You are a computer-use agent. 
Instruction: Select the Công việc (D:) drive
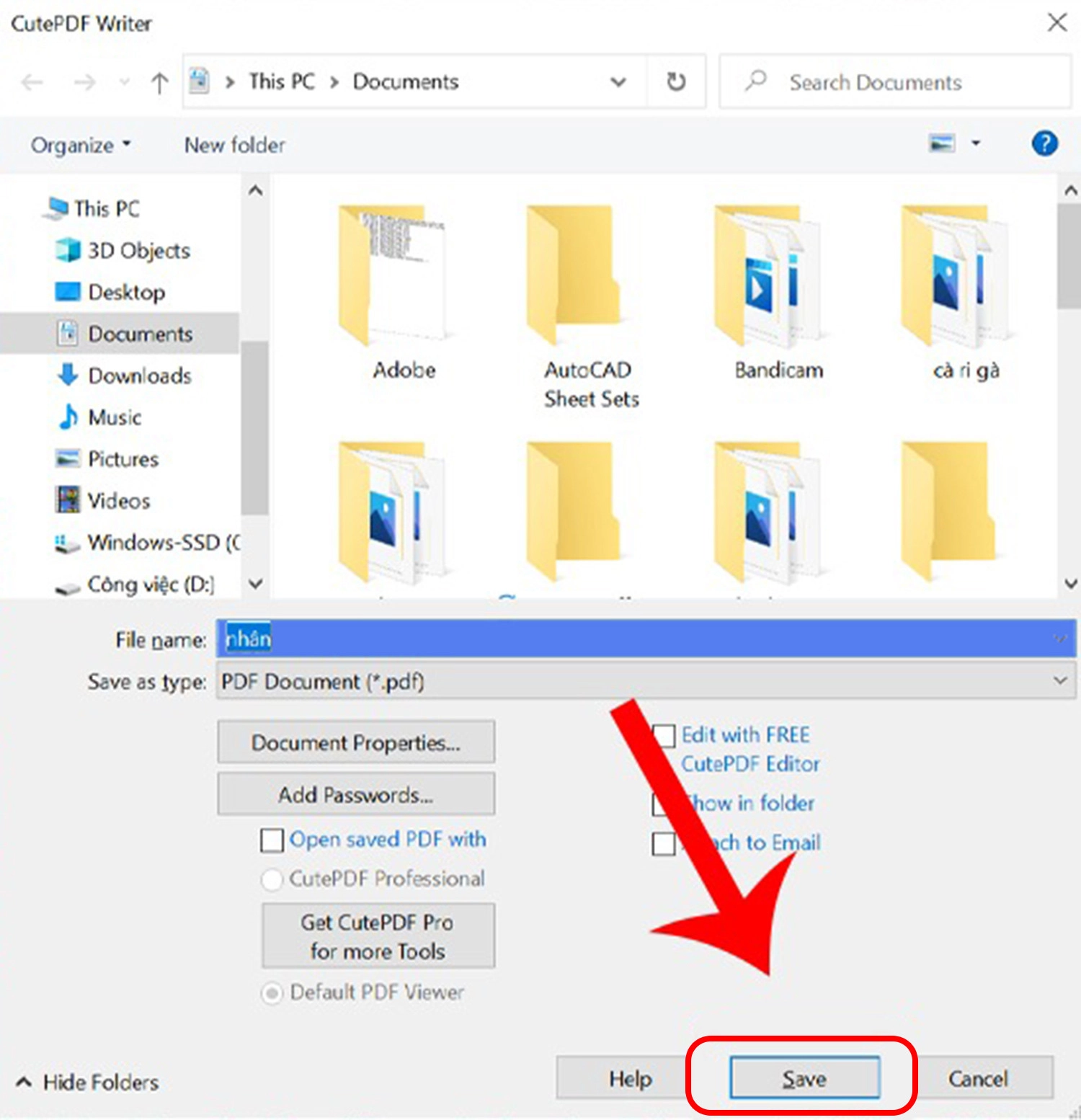click(x=135, y=584)
